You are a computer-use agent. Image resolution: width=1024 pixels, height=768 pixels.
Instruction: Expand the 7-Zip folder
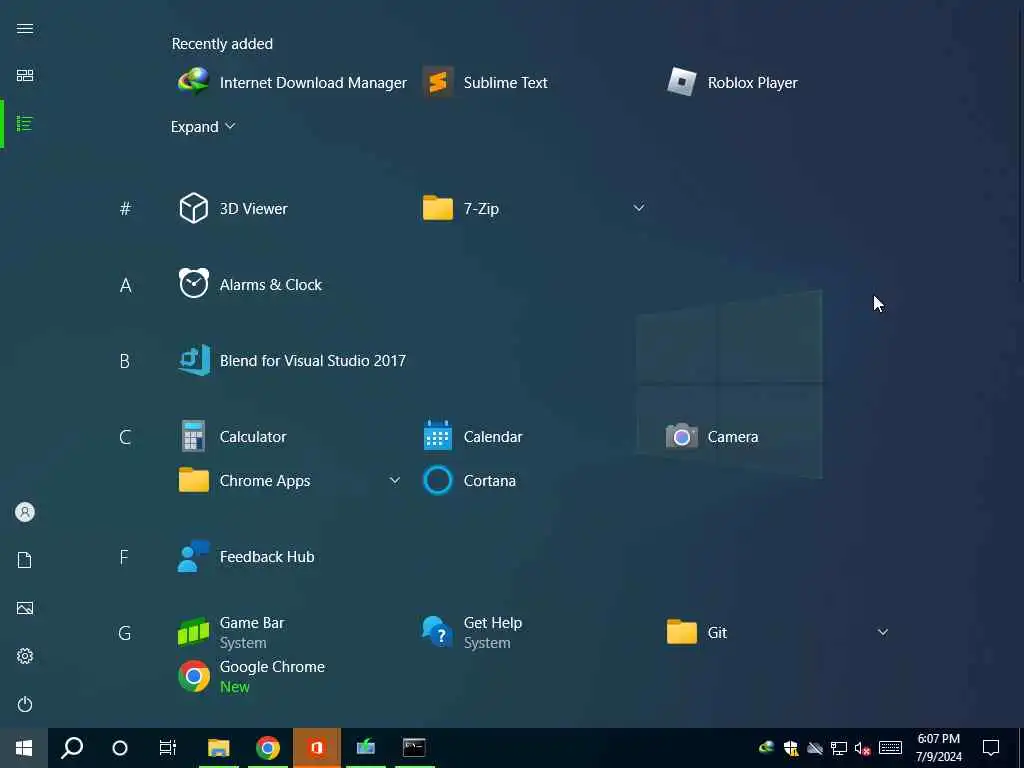point(639,208)
